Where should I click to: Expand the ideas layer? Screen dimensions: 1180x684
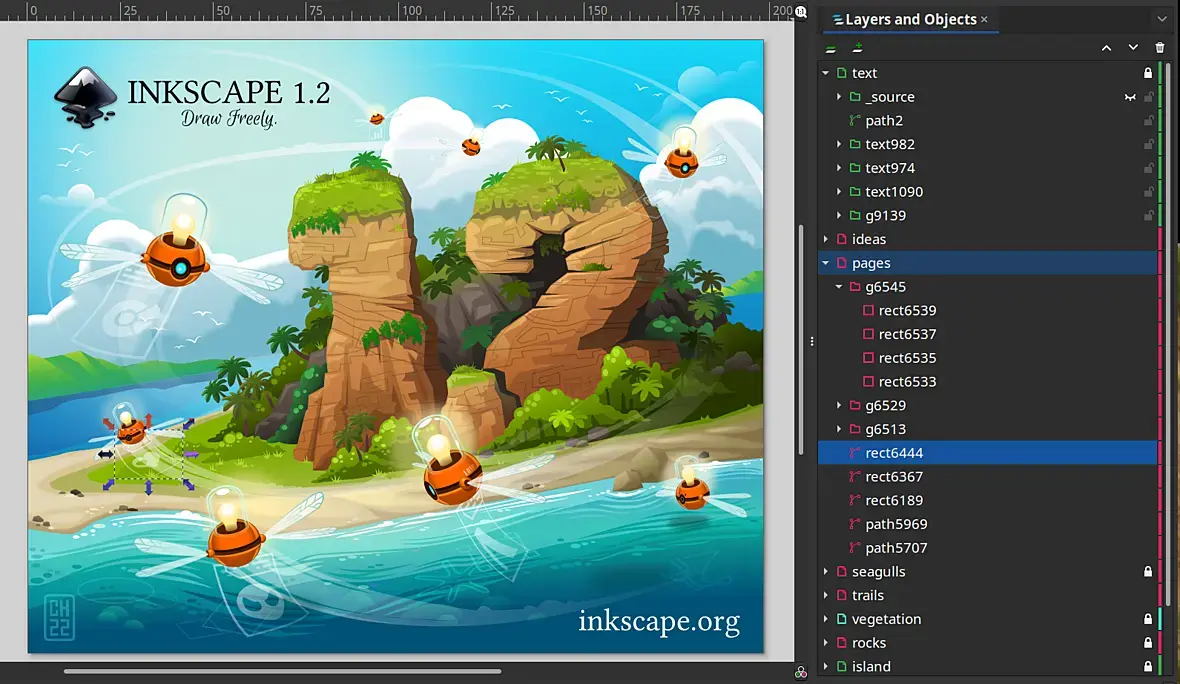point(826,239)
